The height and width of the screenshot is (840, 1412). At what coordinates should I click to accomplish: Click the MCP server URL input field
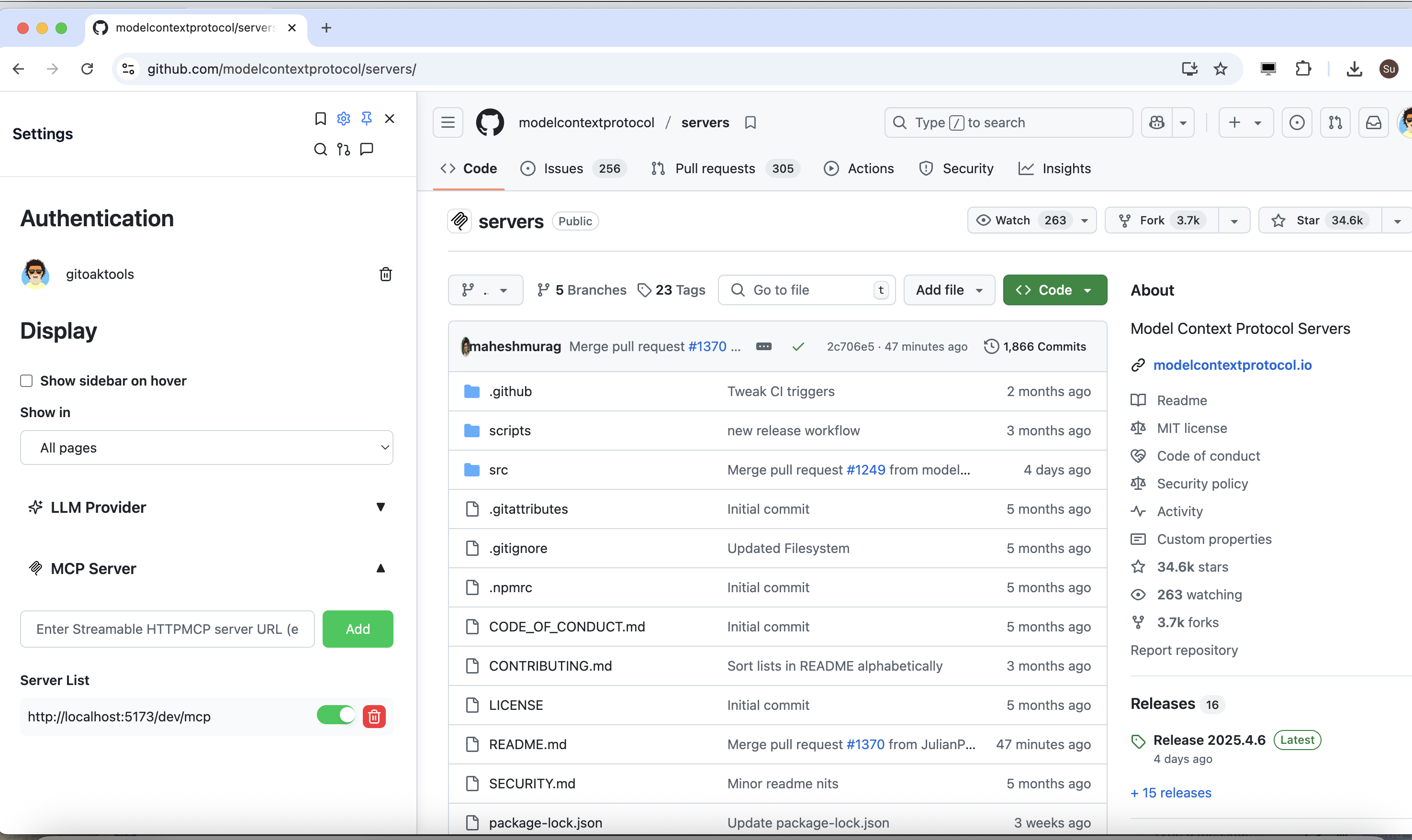click(167, 629)
